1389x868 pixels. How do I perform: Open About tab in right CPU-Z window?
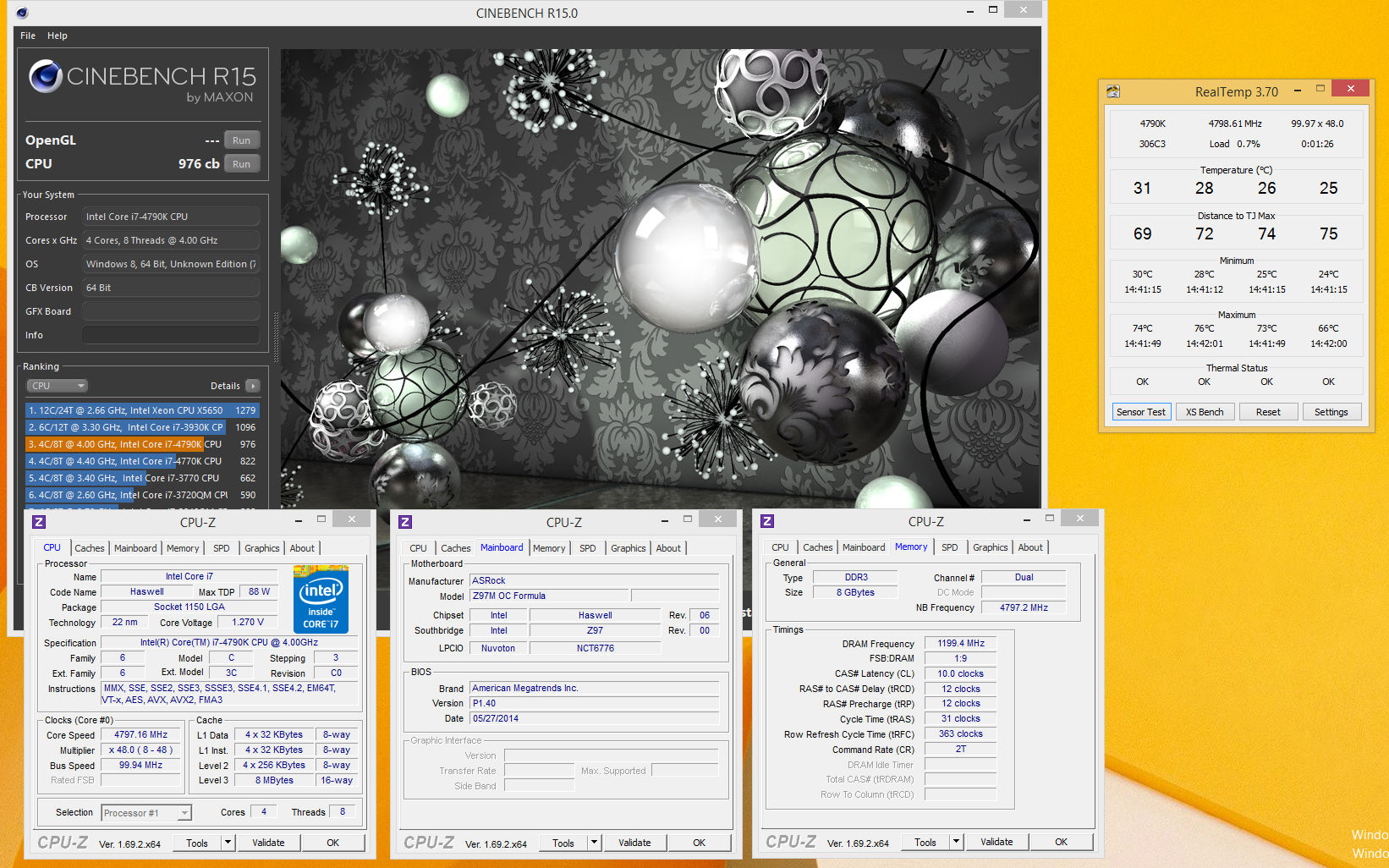click(1030, 547)
